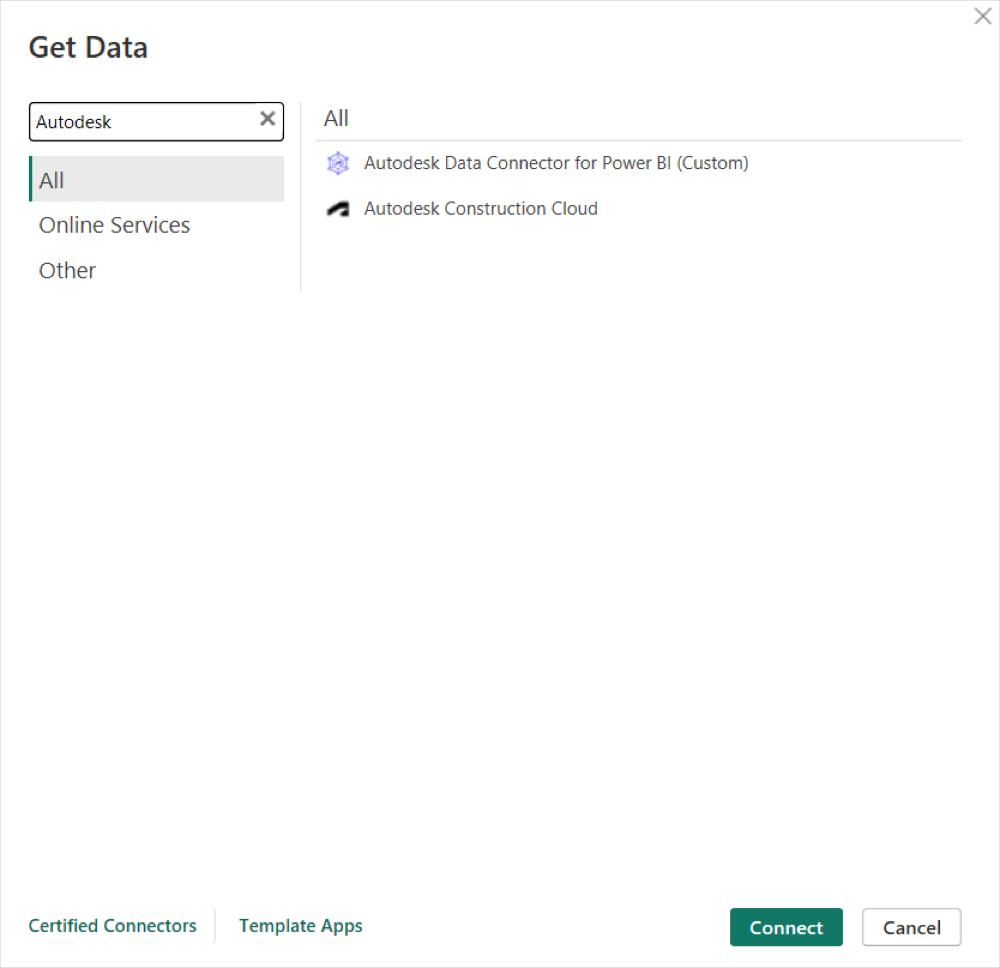Select the All category

156,179
